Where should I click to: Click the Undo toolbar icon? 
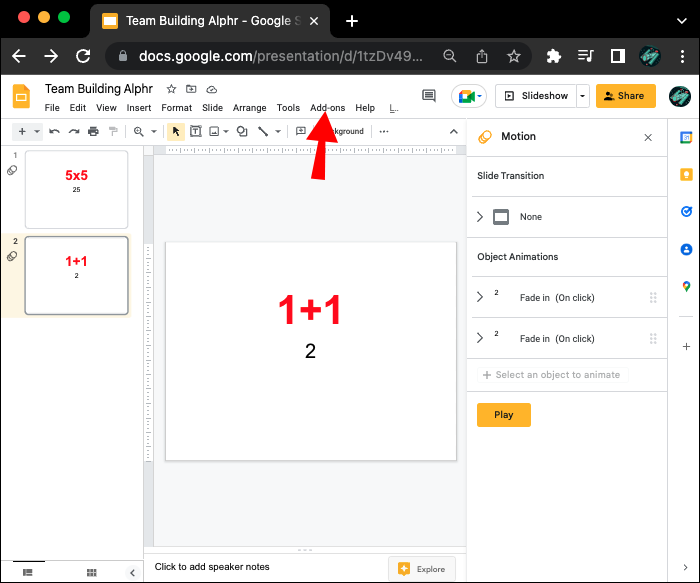[x=54, y=131]
